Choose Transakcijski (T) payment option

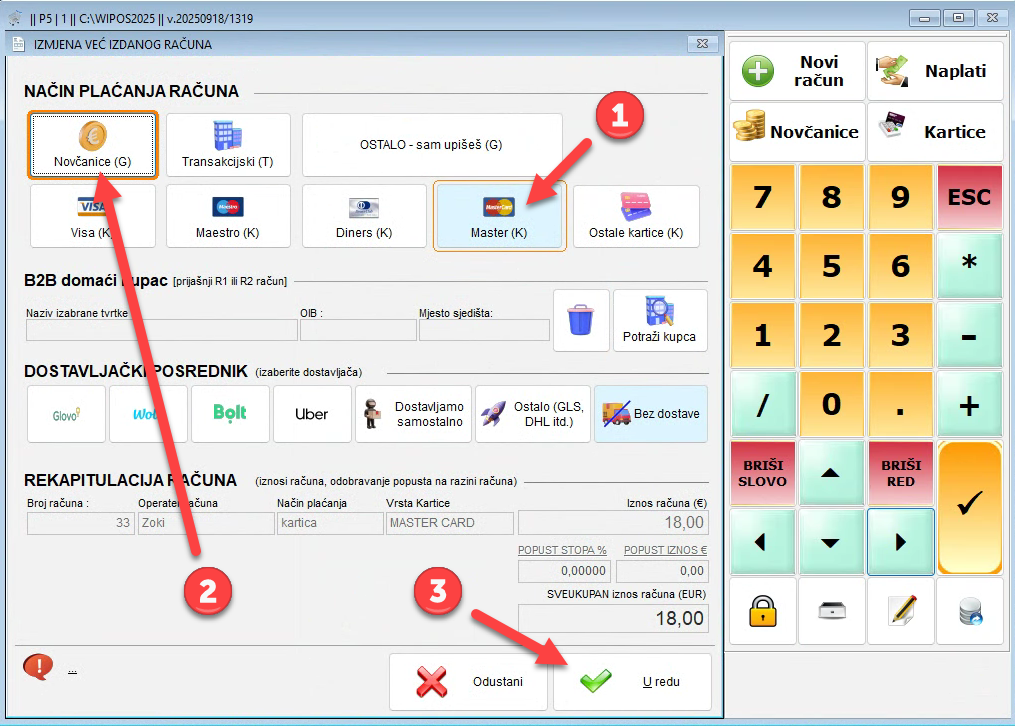pos(228,145)
